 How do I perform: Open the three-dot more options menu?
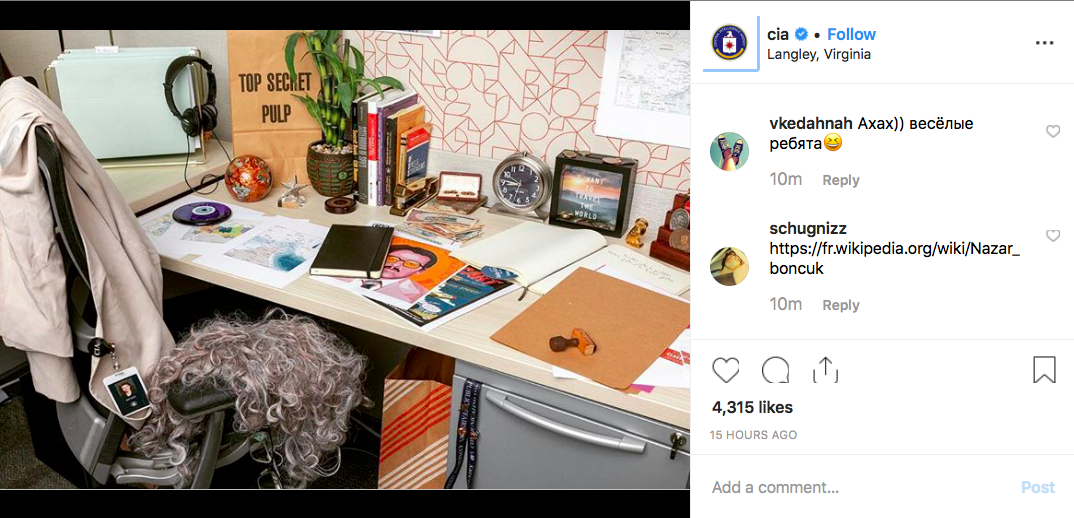click(1044, 42)
